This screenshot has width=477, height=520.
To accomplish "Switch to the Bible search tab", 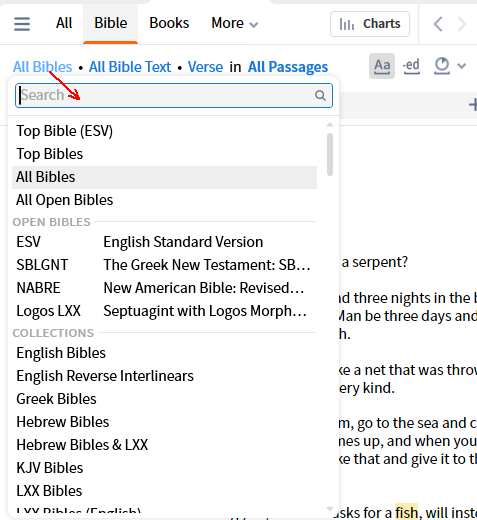I will 111,23.
